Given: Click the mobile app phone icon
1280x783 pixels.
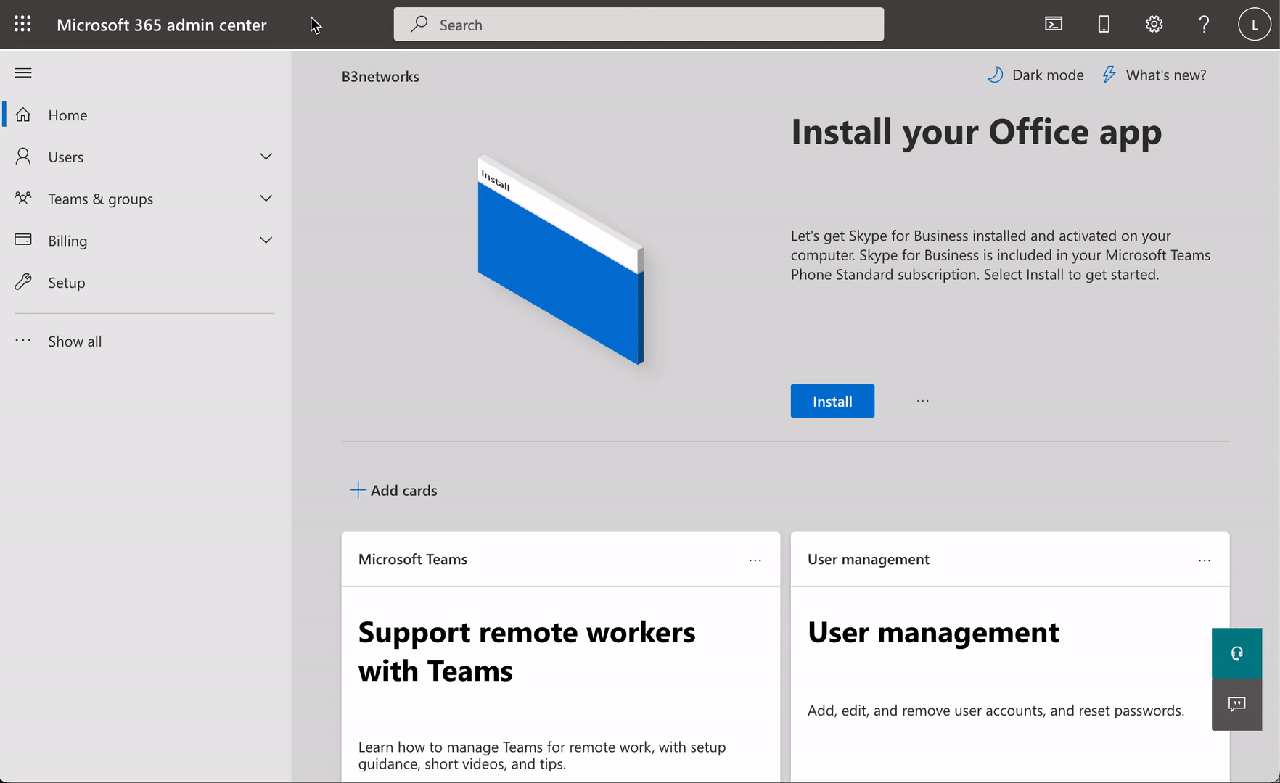Looking at the screenshot, I should tap(1104, 24).
